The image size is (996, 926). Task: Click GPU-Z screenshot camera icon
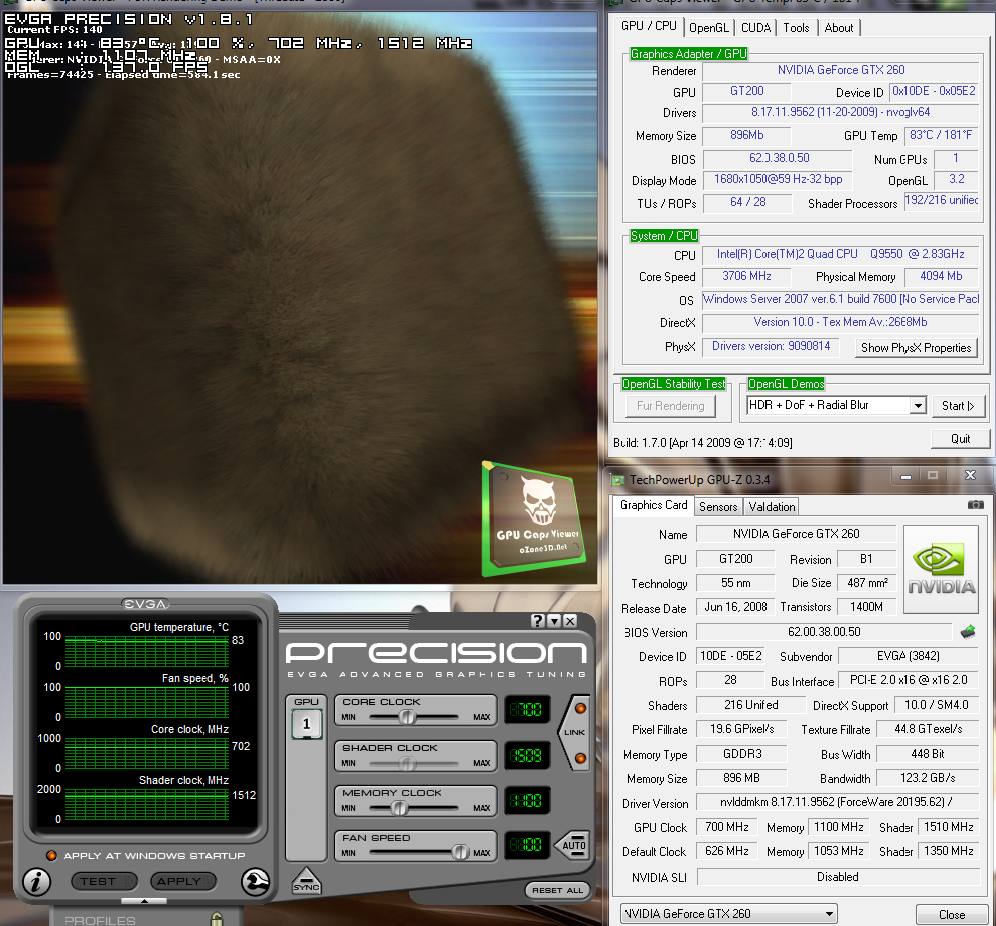pos(975,505)
